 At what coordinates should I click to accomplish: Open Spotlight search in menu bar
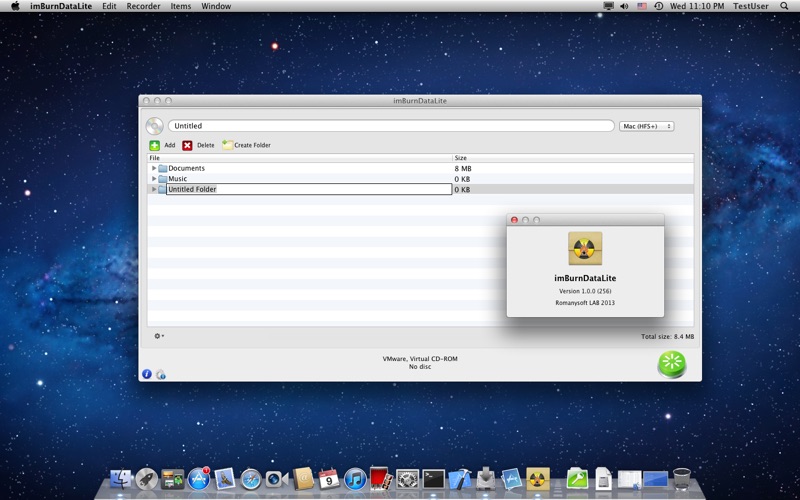click(x=784, y=6)
